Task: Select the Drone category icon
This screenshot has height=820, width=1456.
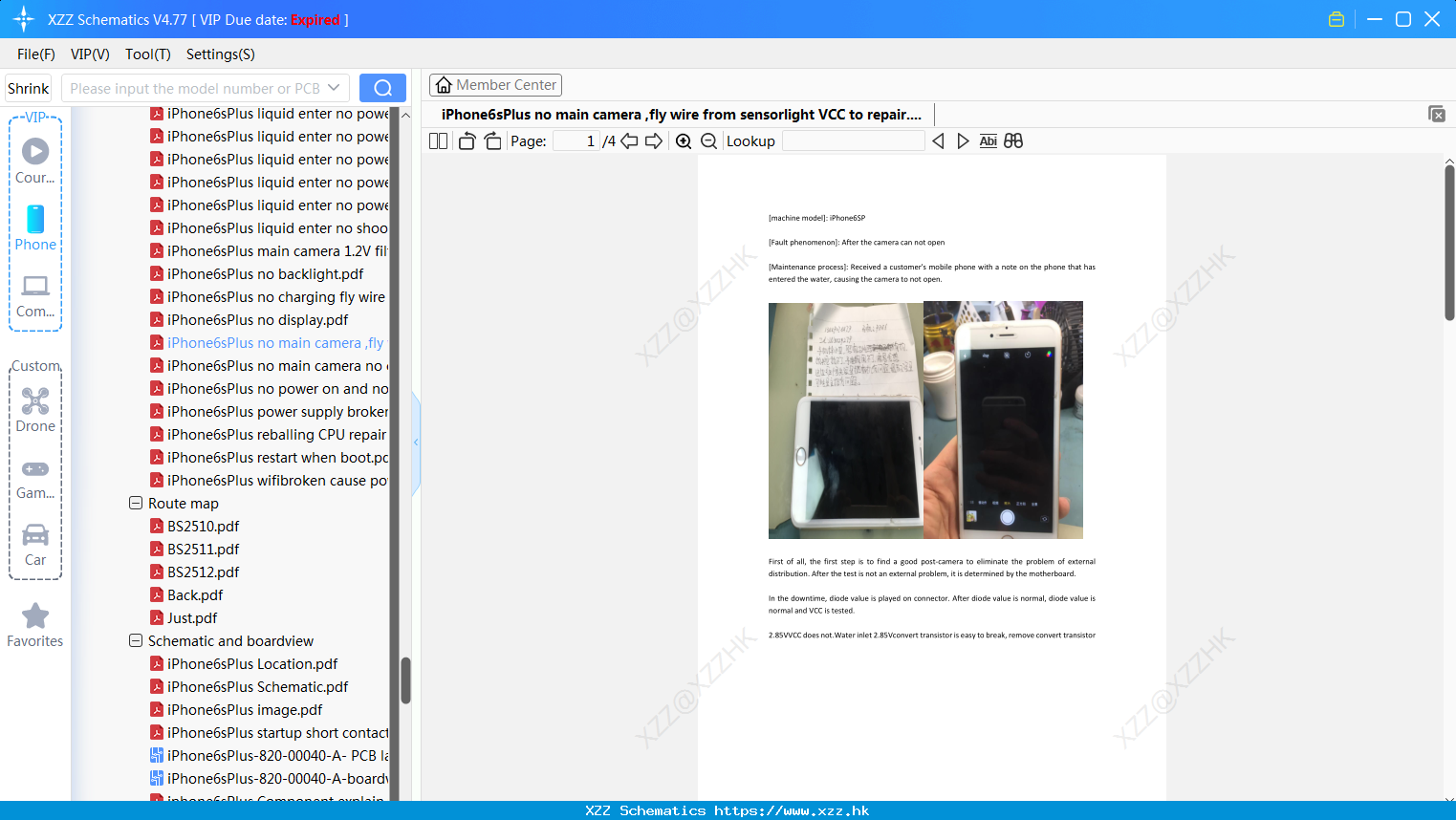Action: 35,400
